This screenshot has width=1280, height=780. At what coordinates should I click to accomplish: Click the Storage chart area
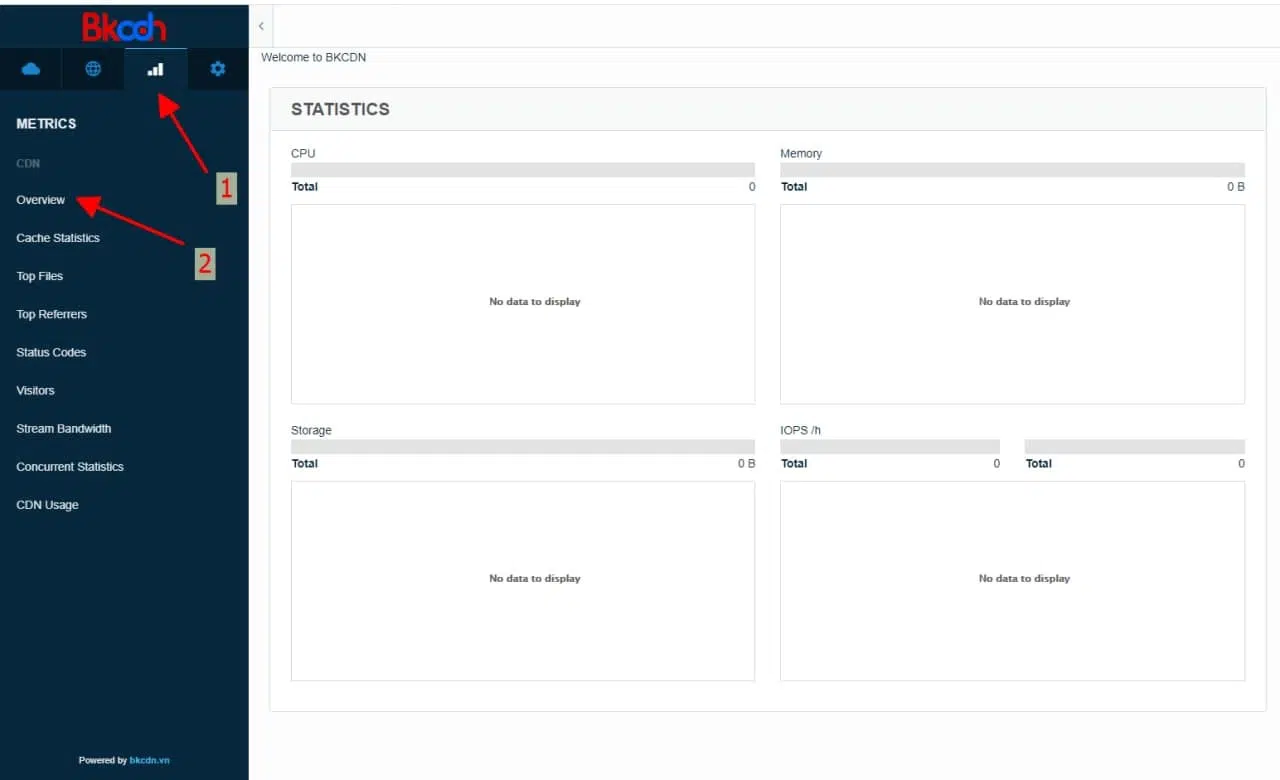[523, 581]
